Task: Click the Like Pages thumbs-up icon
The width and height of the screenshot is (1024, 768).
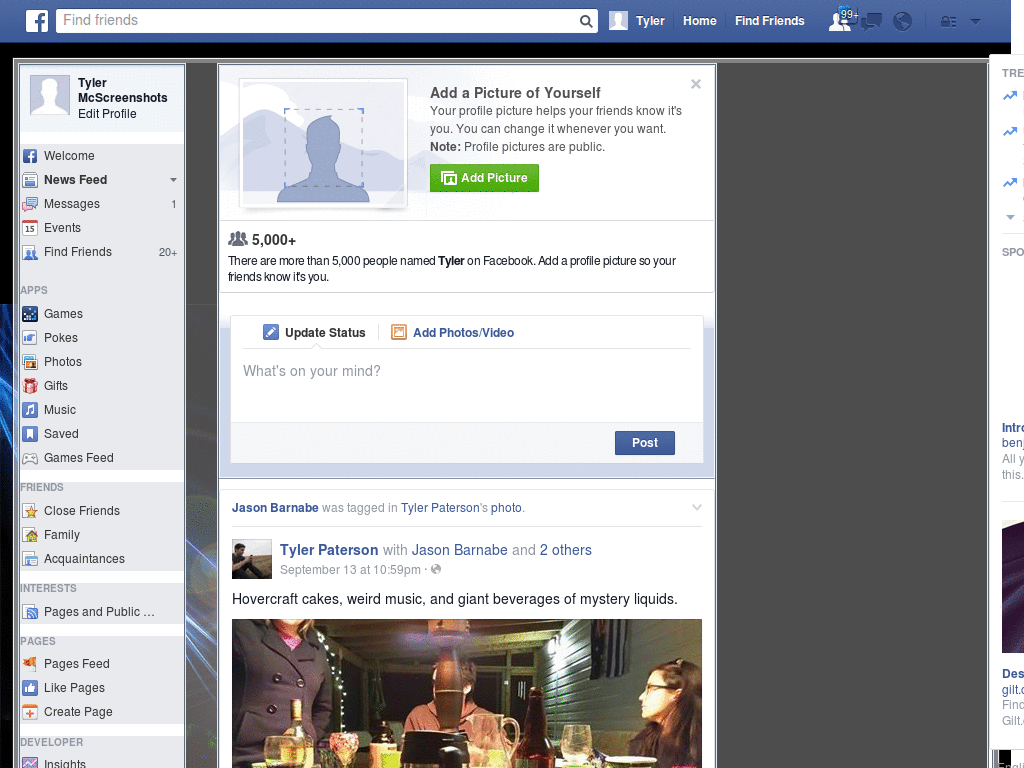Action: point(30,688)
